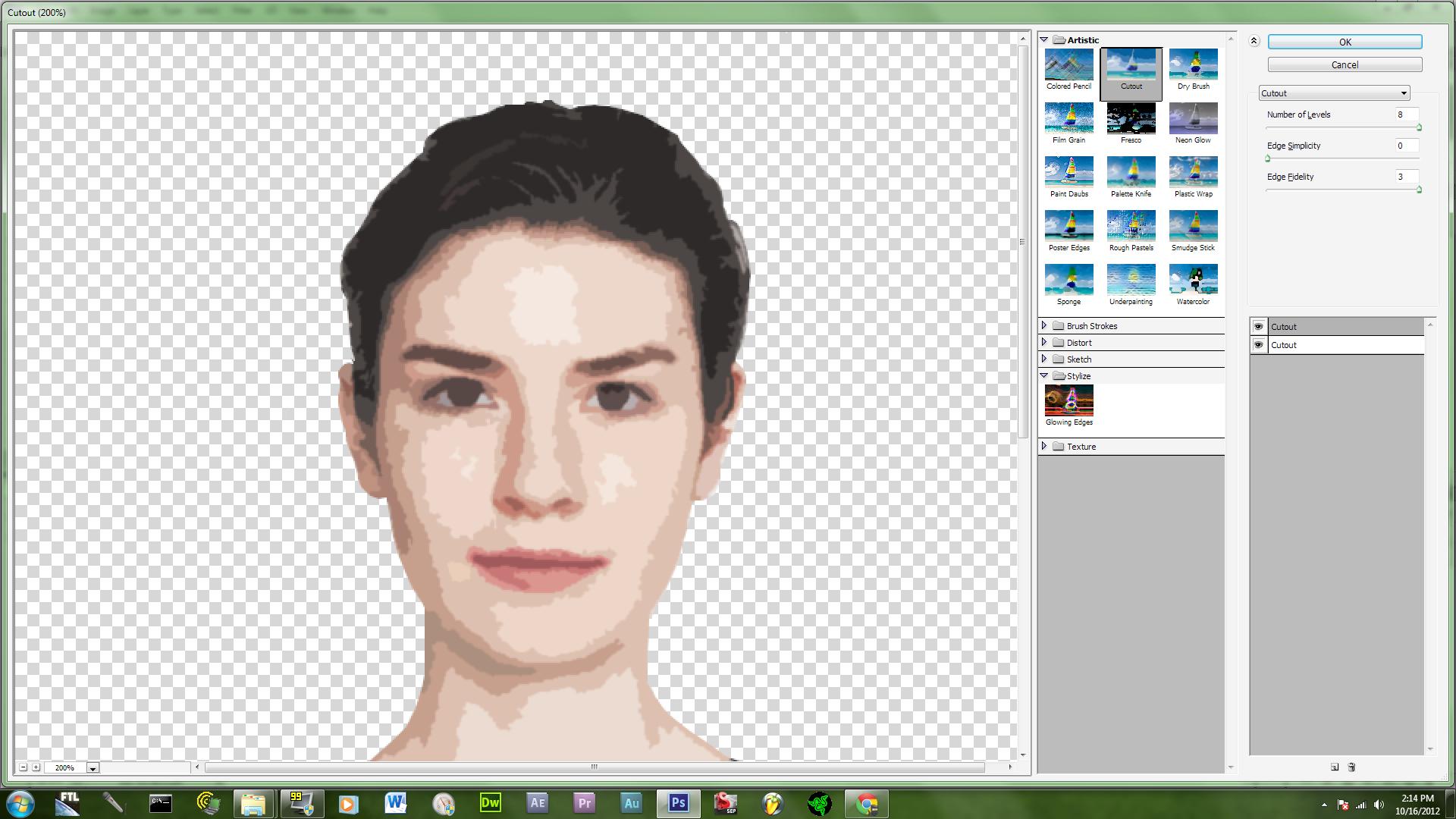This screenshot has height=819, width=1456.
Task: Hide the upper Cutout effect layer
Action: [1259, 327]
